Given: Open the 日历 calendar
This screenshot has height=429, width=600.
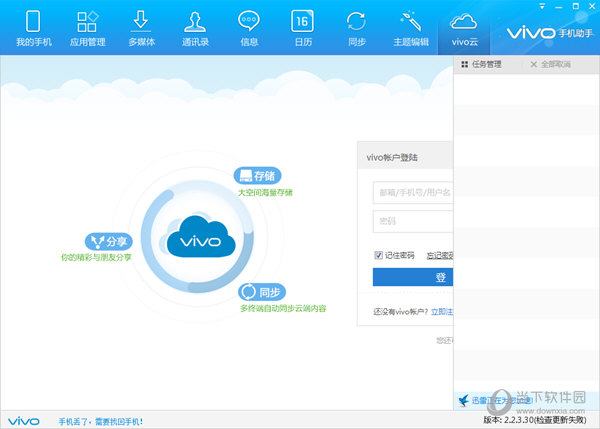Looking at the screenshot, I should 303,29.
